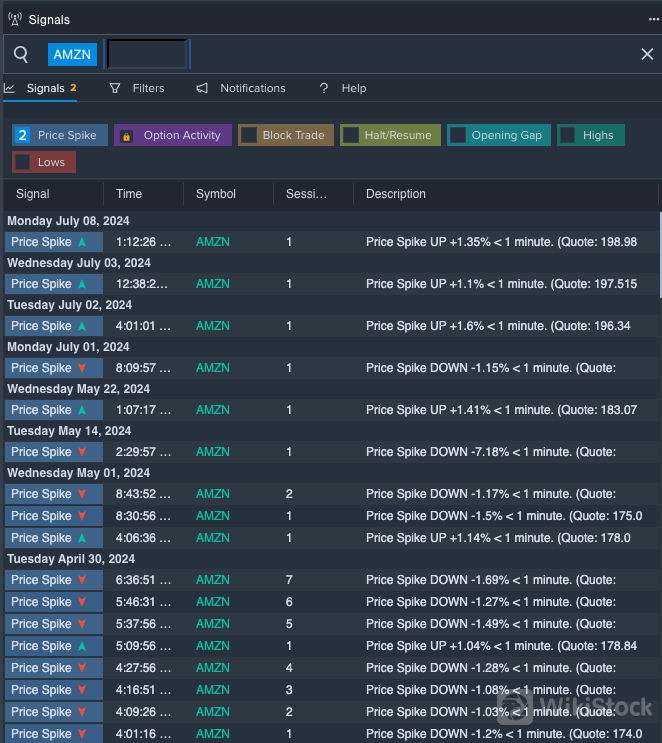The width and height of the screenshot is (662, 743).
Task: Open the Notifications tab
Action: pos(252,88)
